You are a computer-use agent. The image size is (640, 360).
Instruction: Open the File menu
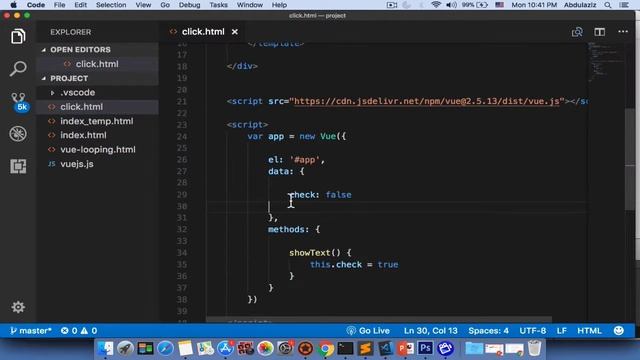click(60, 5)
